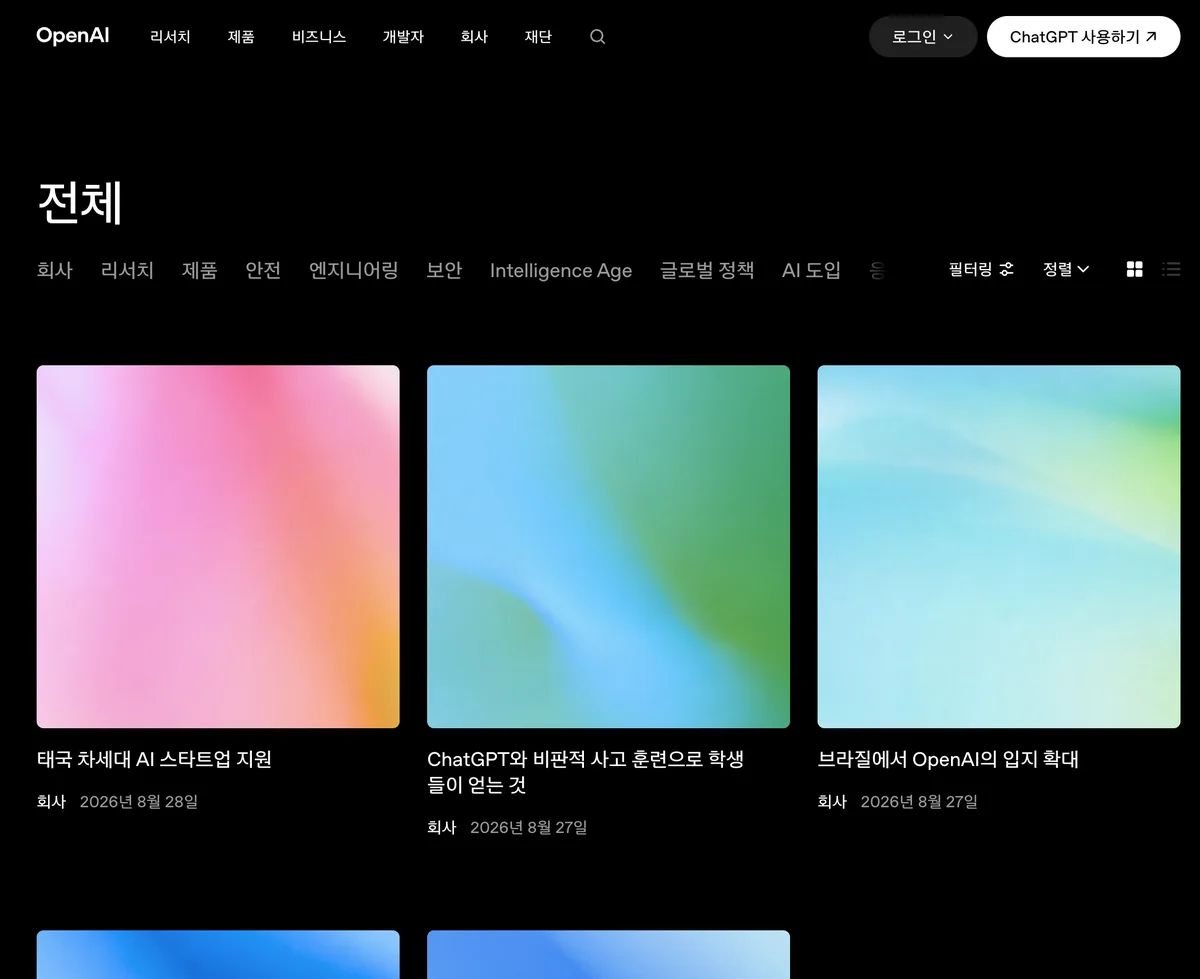Screen dimensions: 1200x979
Task: Select the 안전 category tab
Action: click(263, 270)
